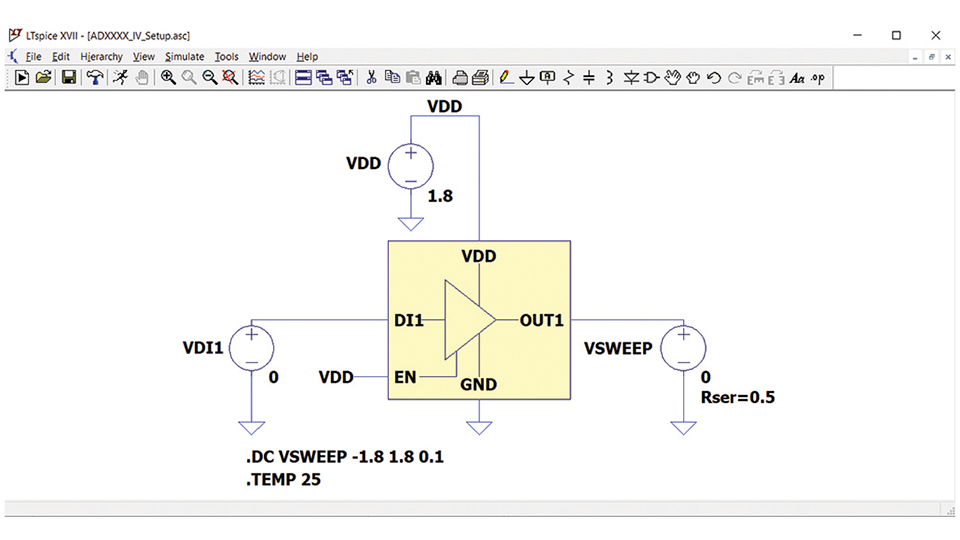Select the drag hand tool

coord(693,78)
